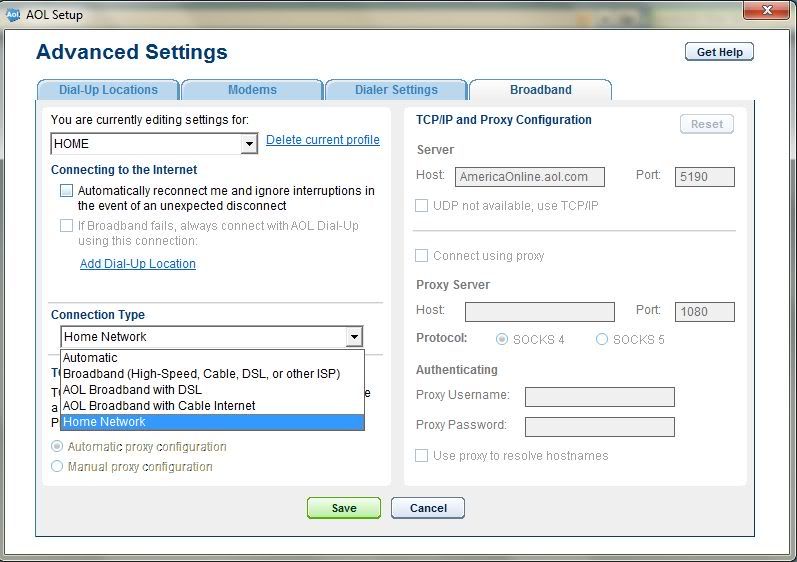This screenshot has width=797, height=562.
Task: Toggle If Broadband fails dial-up checkbox
Action: [x=67, y=226]
